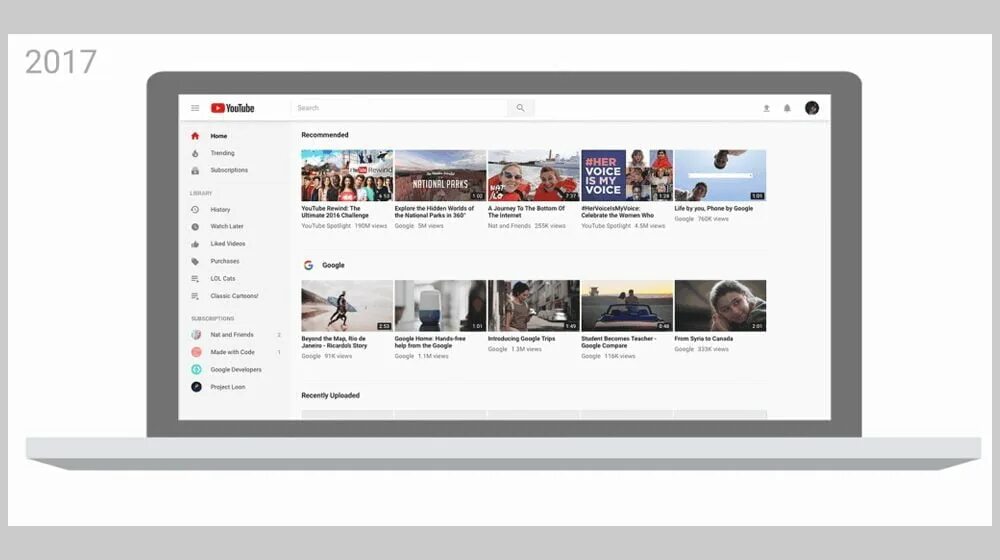Image resolution: width=1000 pixels, height=560 pixels.
Task: Click the Trending flame icon
Action: tap(195, 153)
